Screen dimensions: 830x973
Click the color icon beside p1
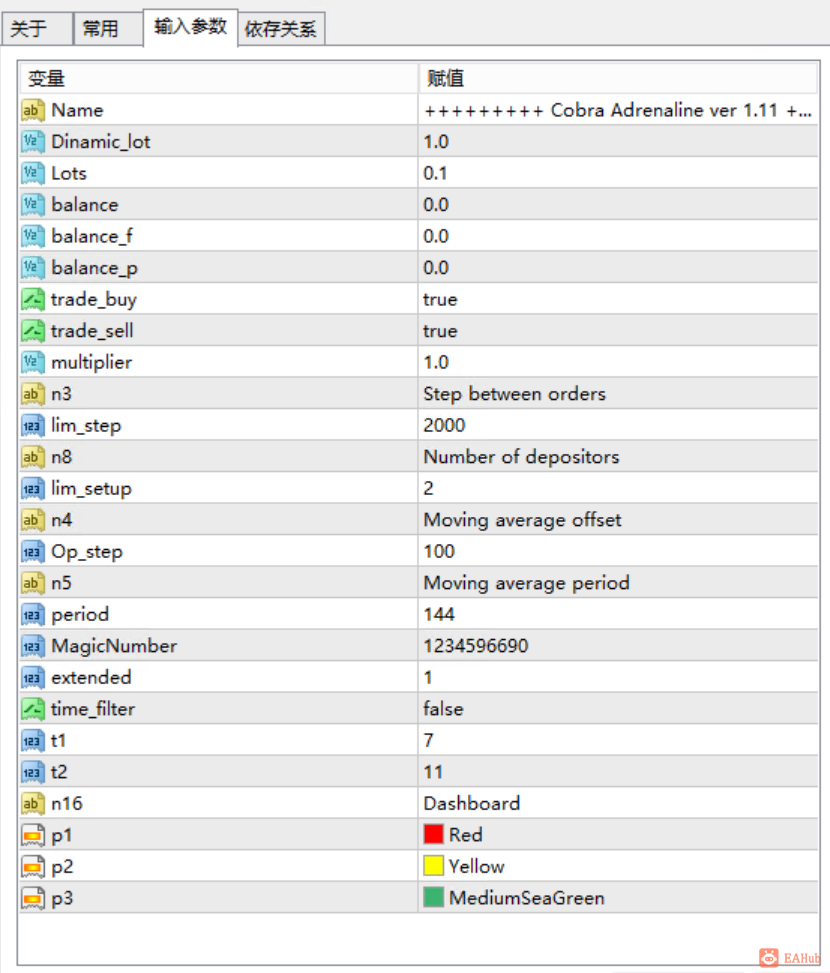(x=33, y=836)
